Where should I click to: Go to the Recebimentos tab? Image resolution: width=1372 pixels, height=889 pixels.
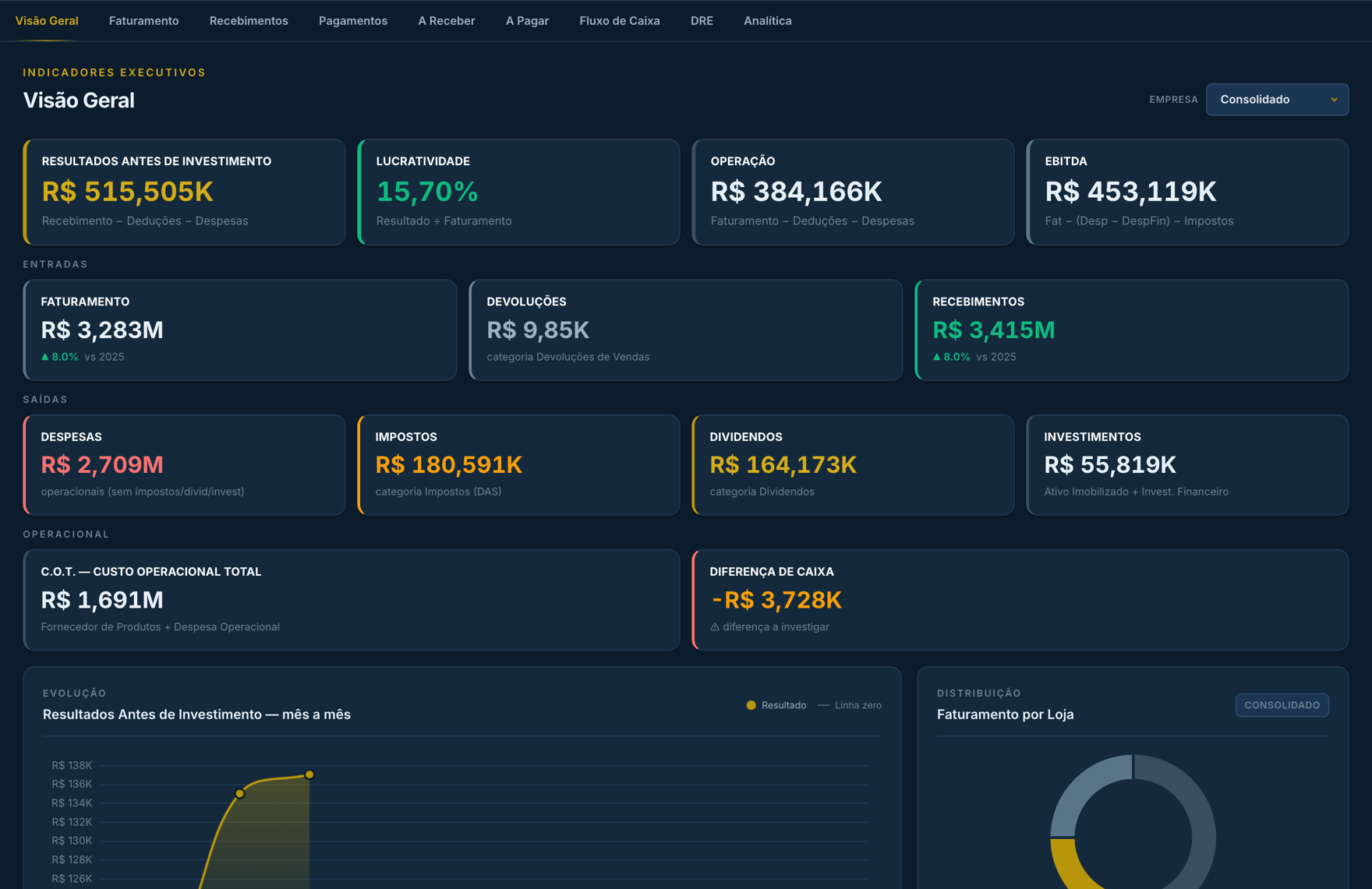pos(249,21)
